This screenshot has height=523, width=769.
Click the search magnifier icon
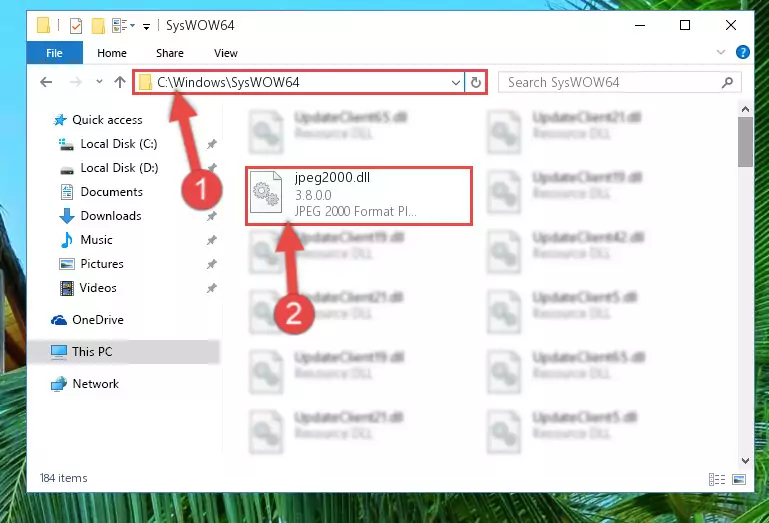[x=727, y=82]
